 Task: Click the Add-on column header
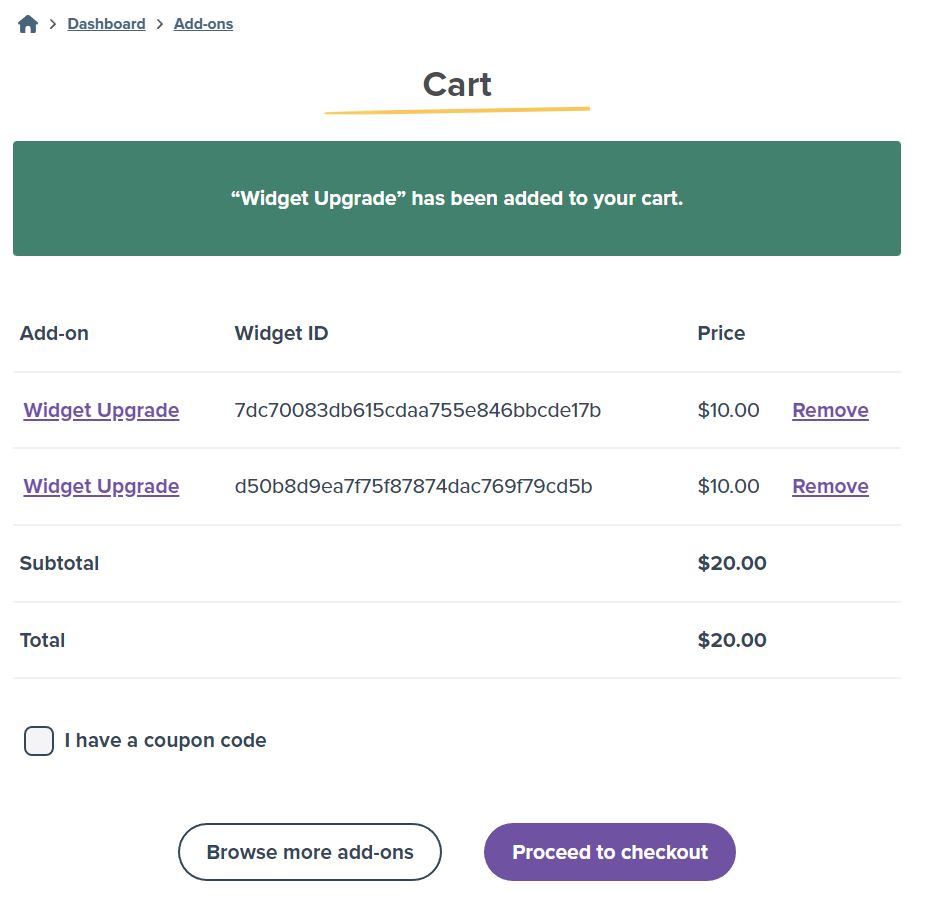54,333
